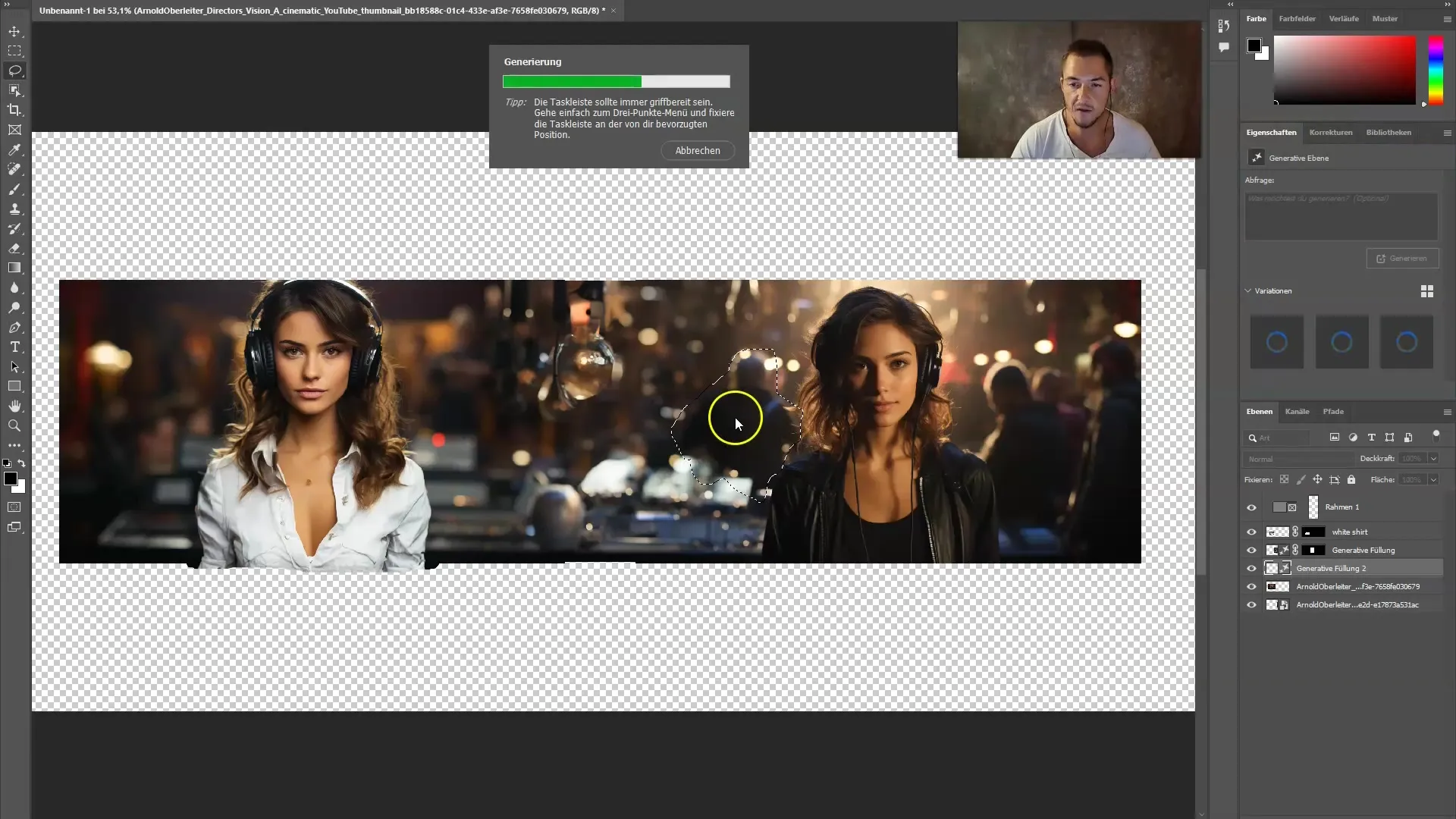Select the Blur tool

coord(14,288)
